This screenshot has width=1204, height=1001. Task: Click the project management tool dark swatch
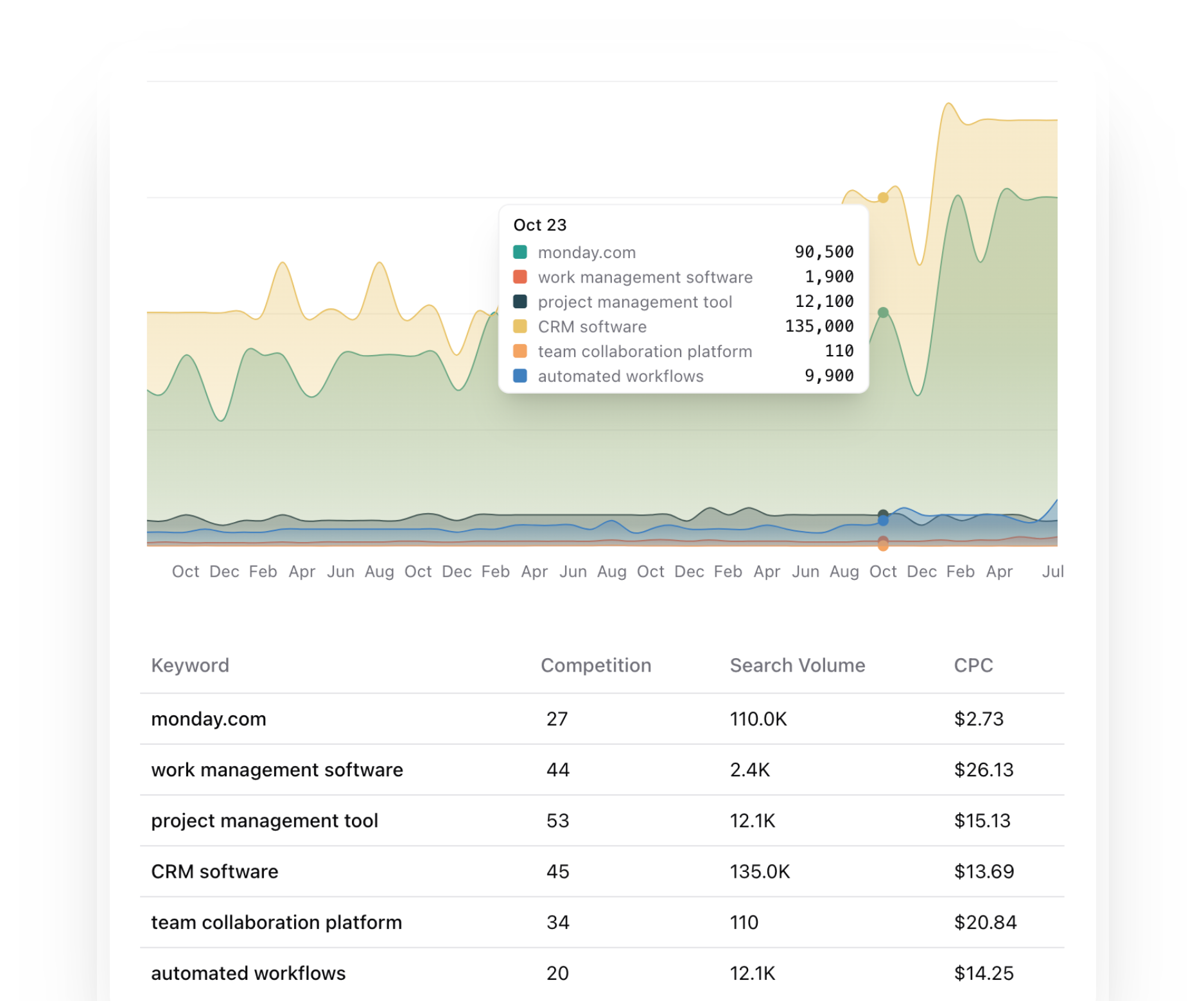pyautogui.click(x=520, y=302)
